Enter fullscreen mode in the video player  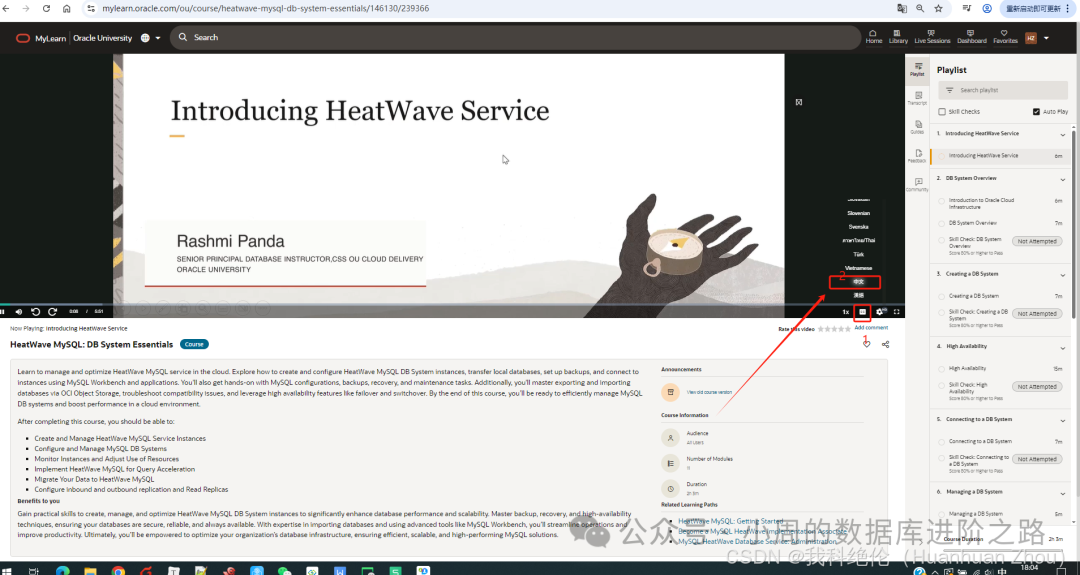pos(897,312)
